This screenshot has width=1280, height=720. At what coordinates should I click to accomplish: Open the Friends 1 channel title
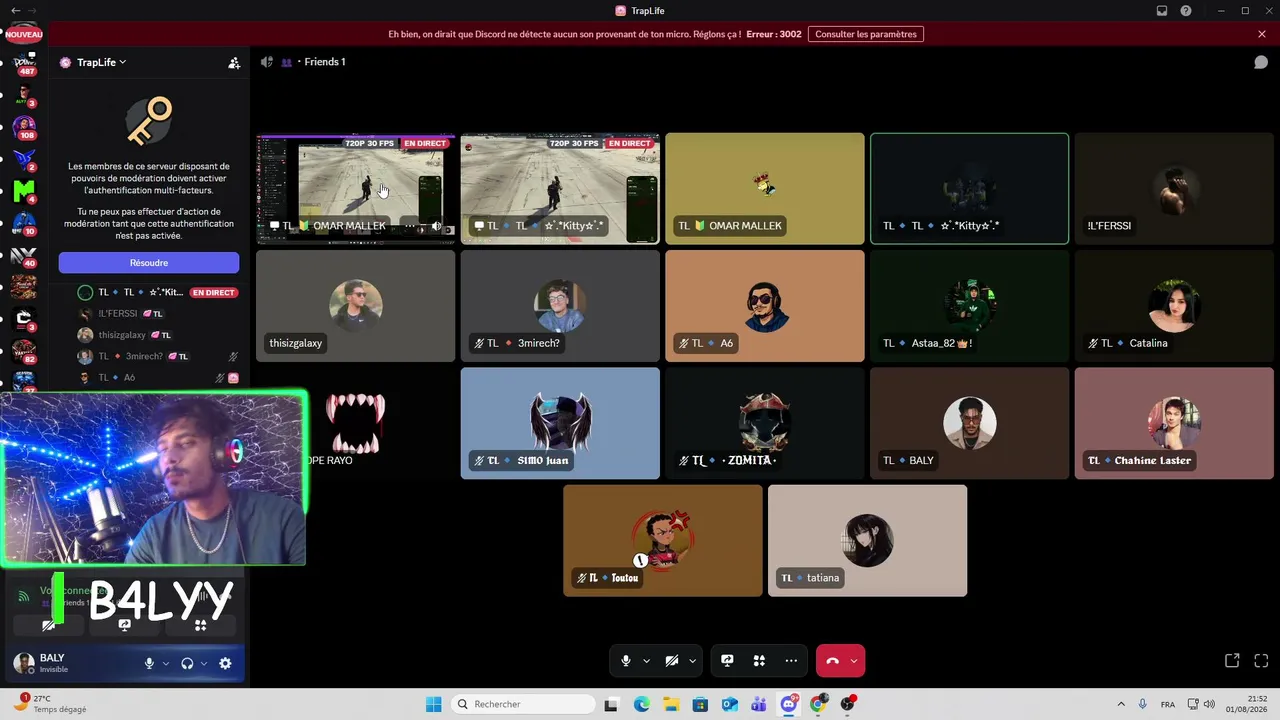click(325, 62)
